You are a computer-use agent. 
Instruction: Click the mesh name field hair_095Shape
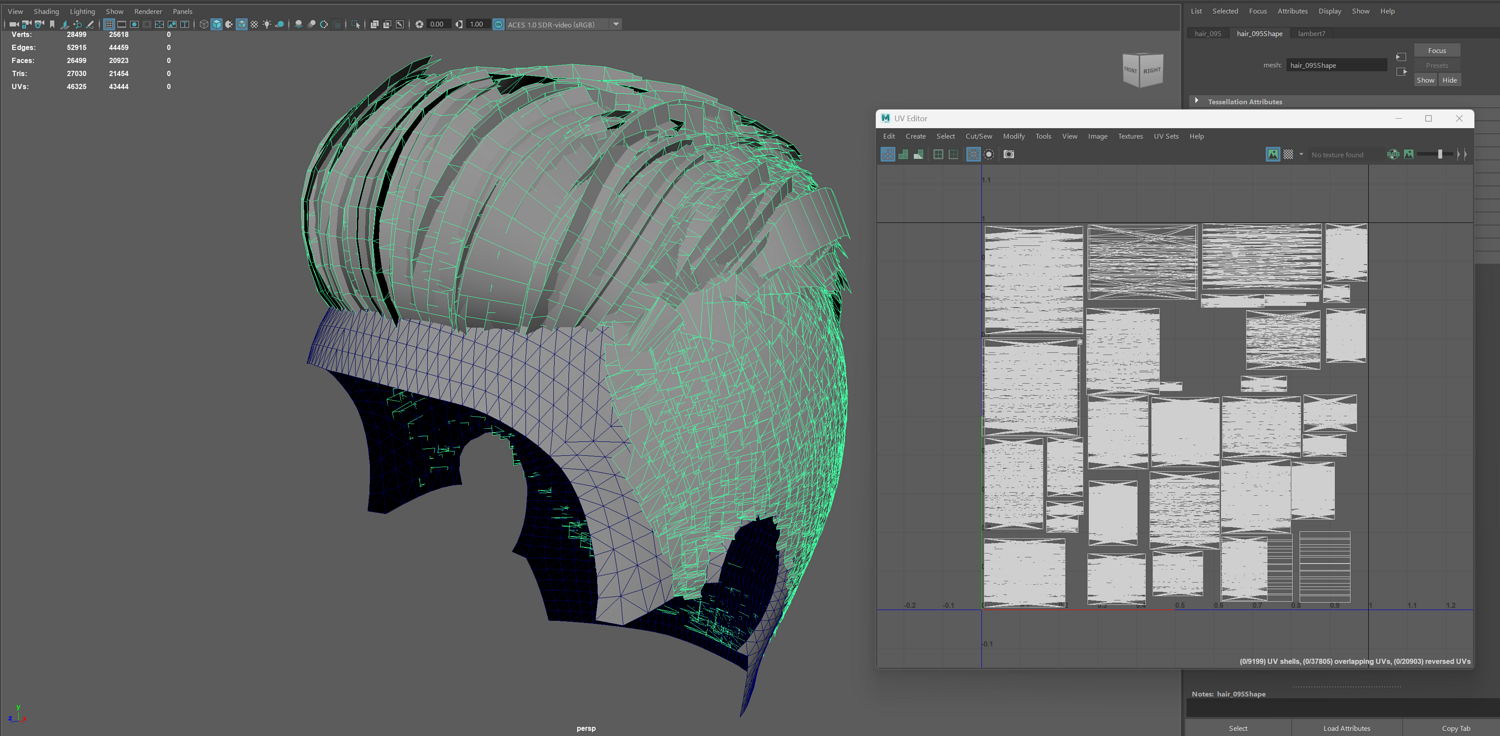[x=1337, y=65]
